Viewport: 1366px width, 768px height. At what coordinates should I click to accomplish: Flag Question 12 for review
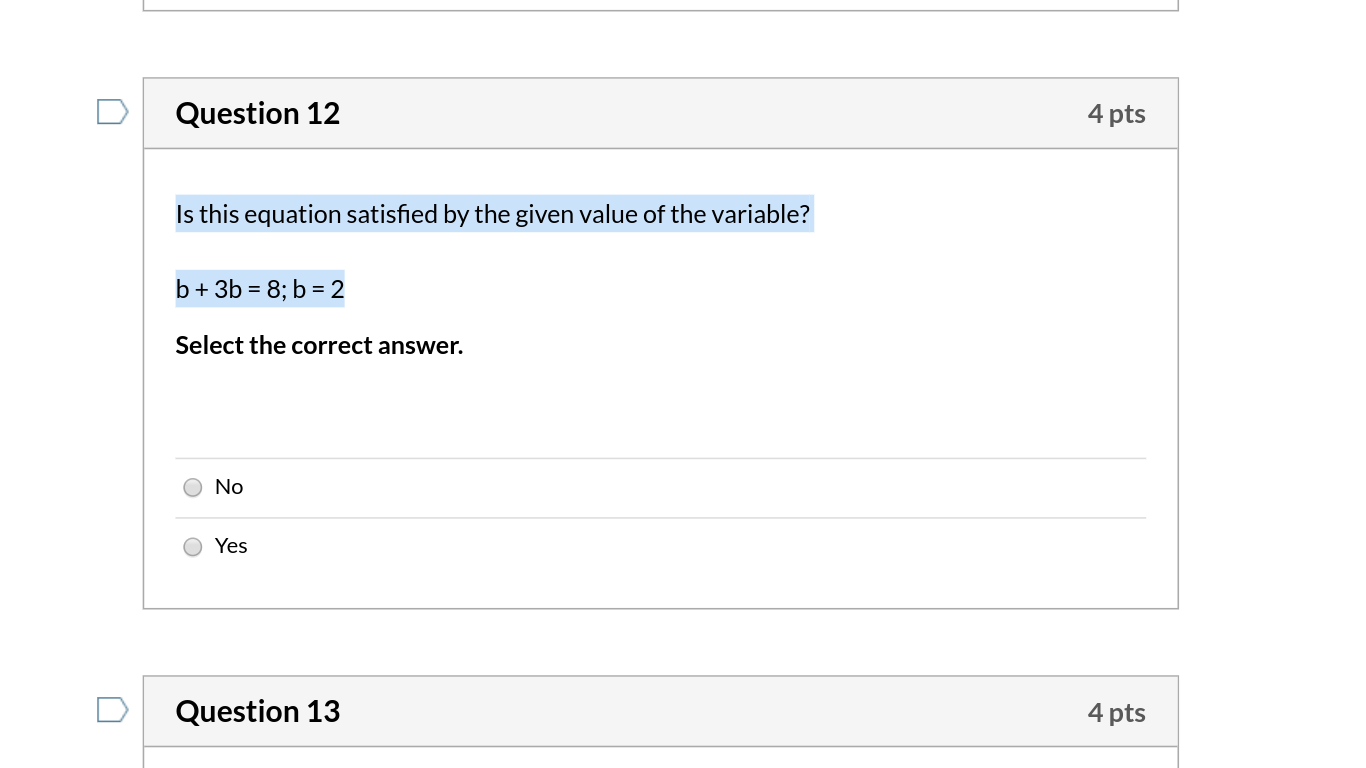click(x=112, y=112)
